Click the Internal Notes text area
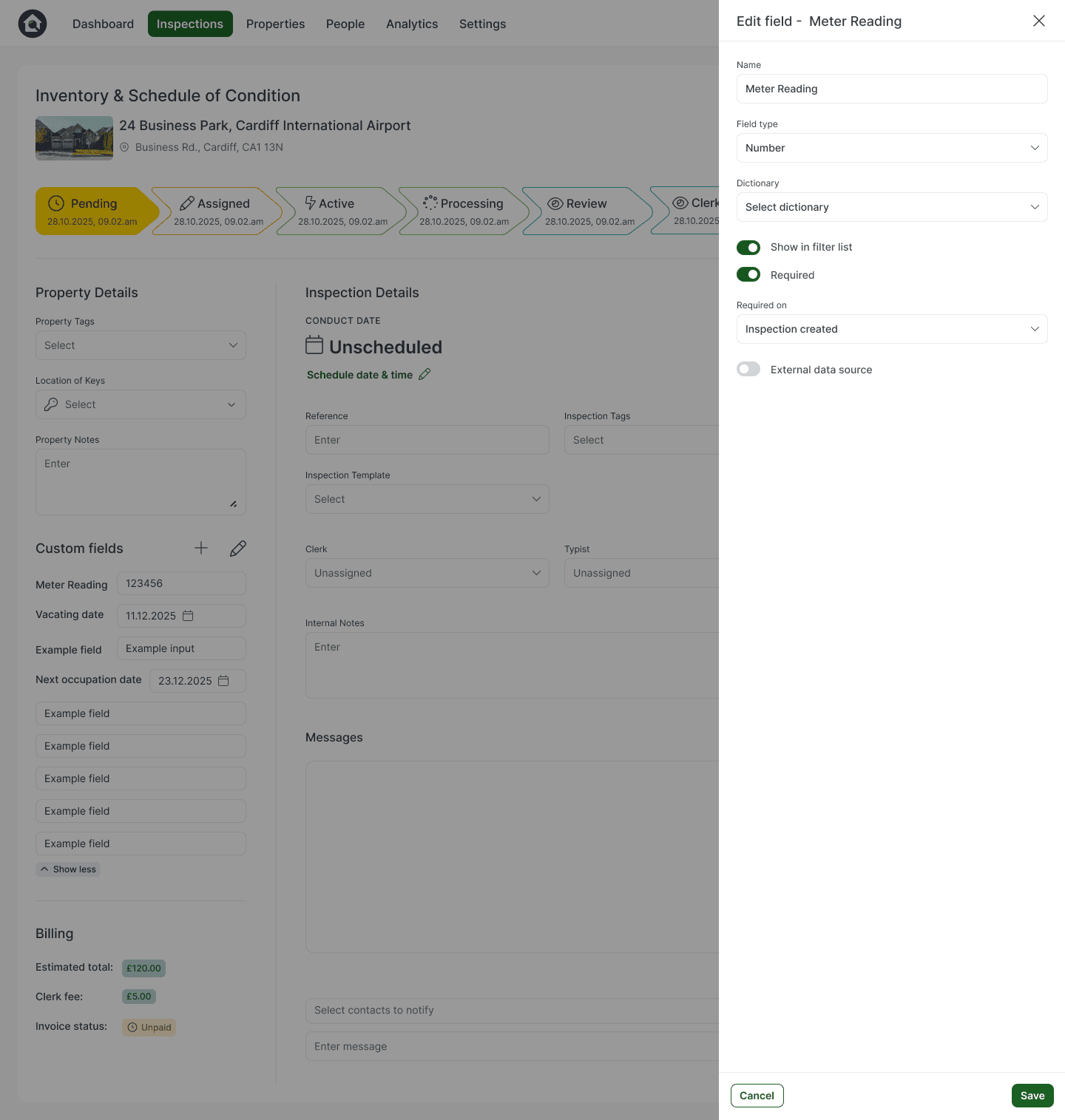Viewport: 1065px width, 1120px height. coord(512,665)
